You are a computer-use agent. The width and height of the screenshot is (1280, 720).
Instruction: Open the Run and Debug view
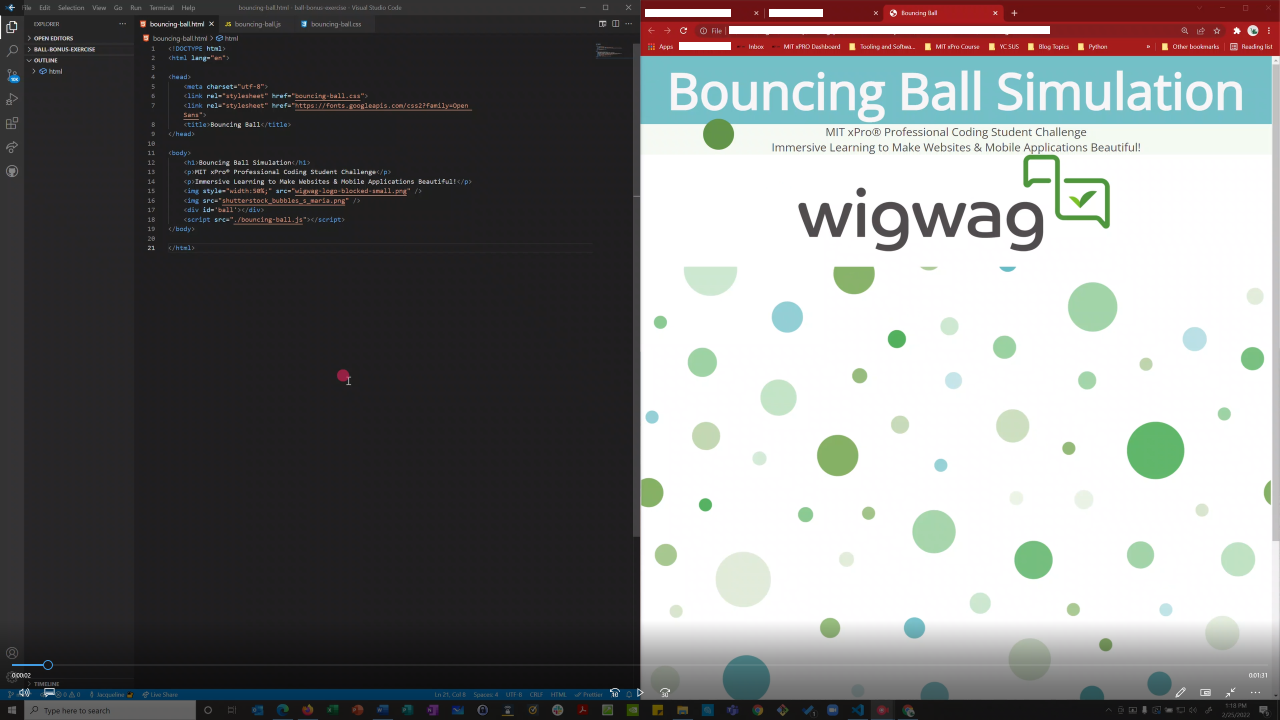12,99
